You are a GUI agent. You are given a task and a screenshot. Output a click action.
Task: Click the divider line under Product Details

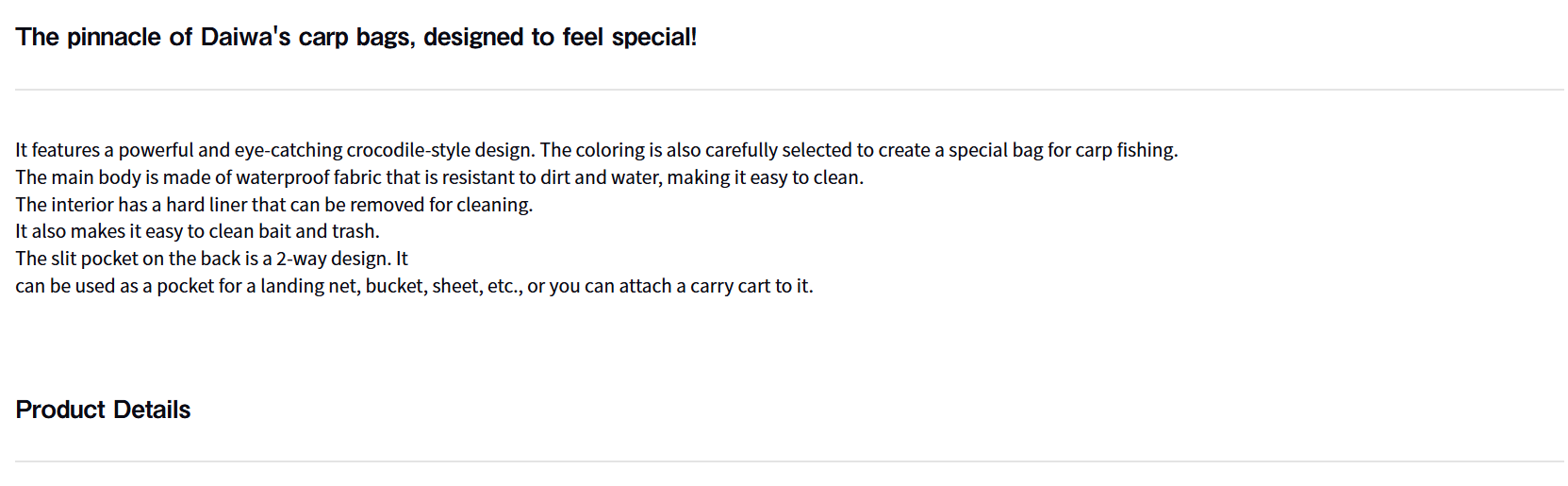click(x=788, y=461)
